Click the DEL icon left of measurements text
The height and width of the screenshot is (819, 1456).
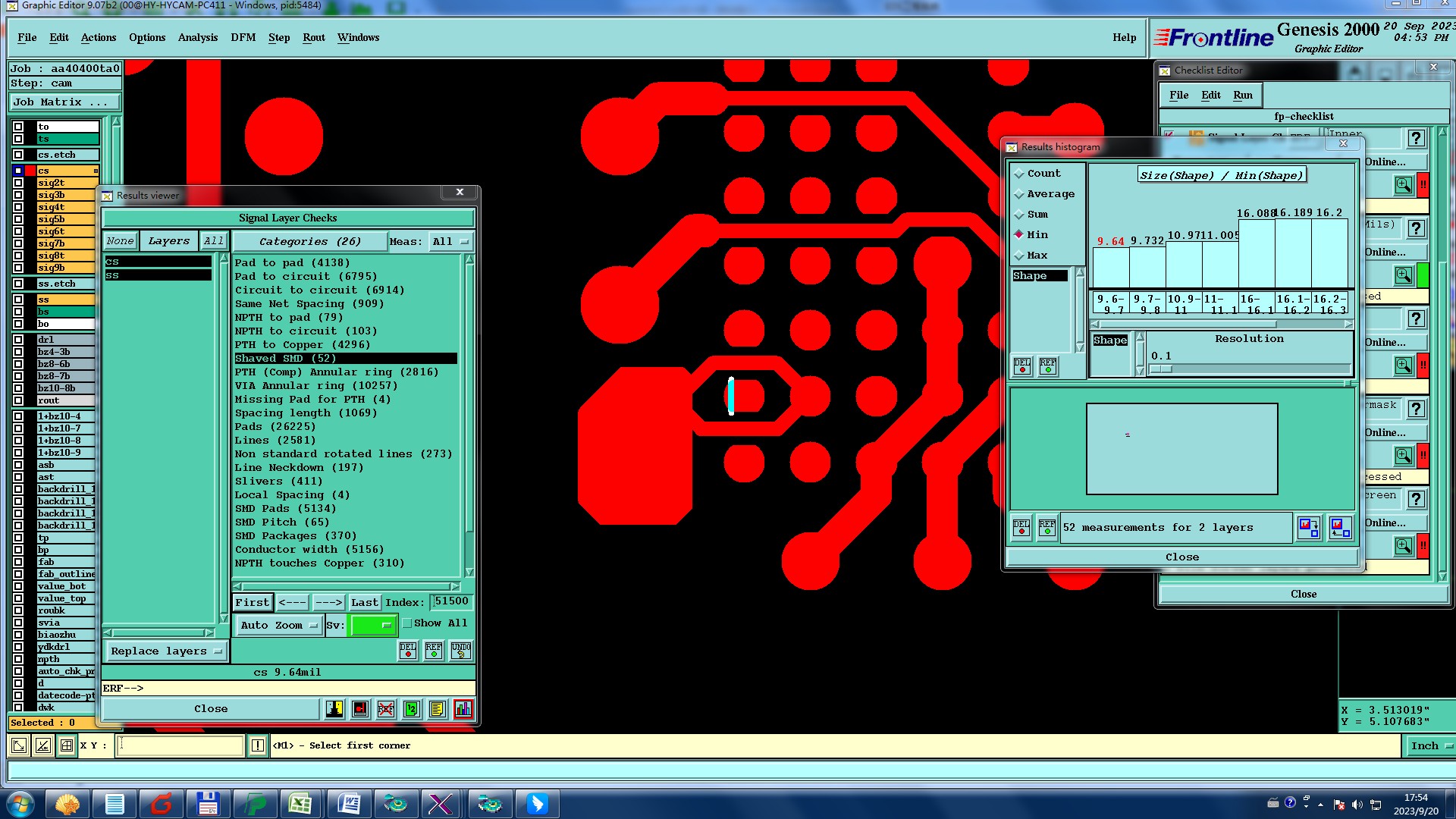coord(1021,527)
